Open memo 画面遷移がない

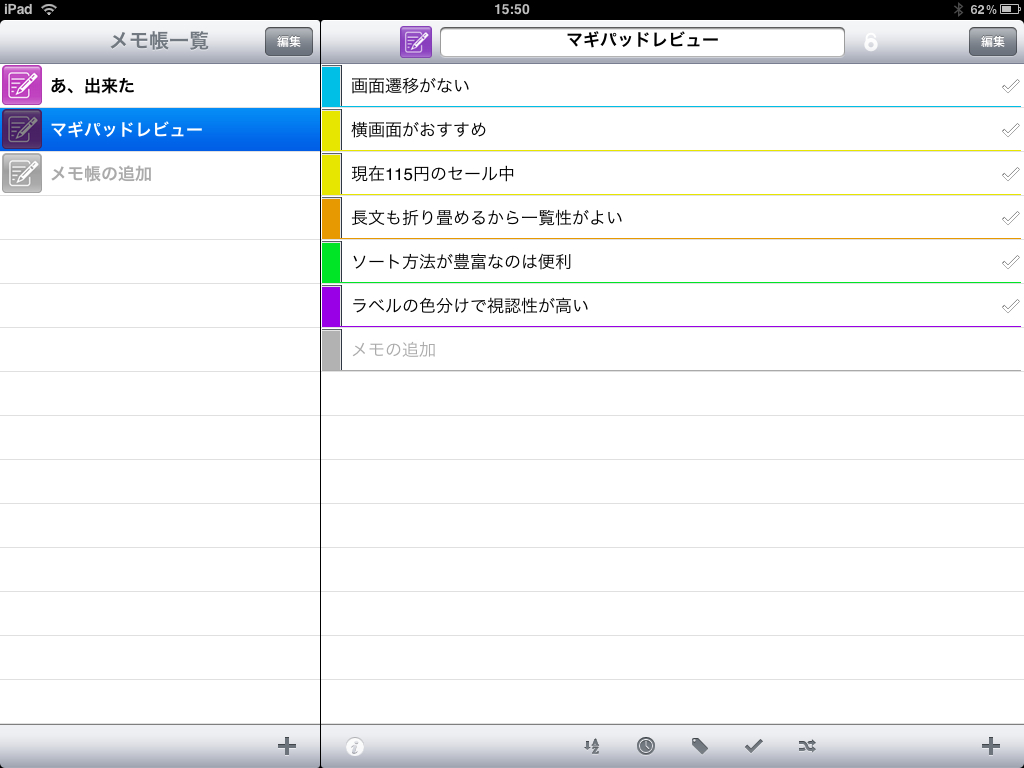point(671,86)
